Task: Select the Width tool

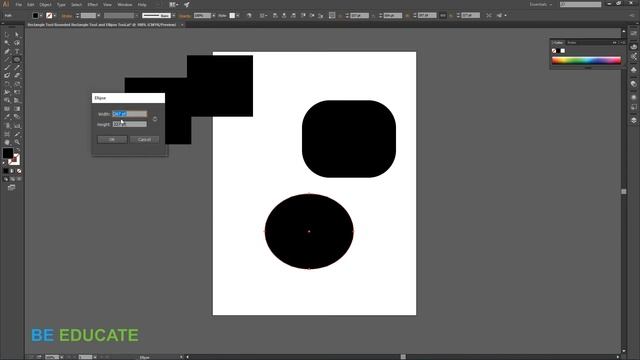Action: (x=7, y=93)
